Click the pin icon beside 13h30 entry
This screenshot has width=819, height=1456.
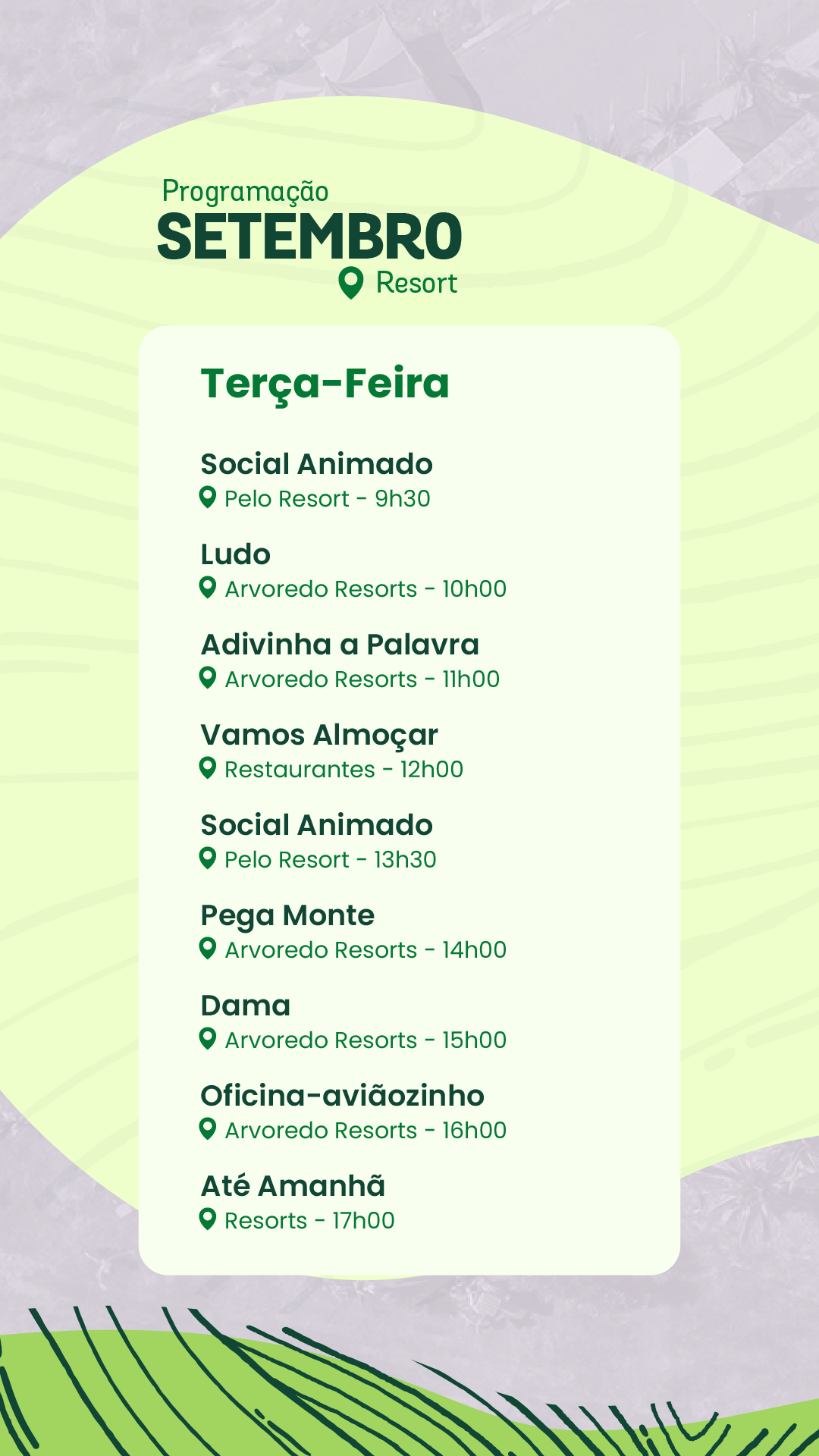click(207, 858)
